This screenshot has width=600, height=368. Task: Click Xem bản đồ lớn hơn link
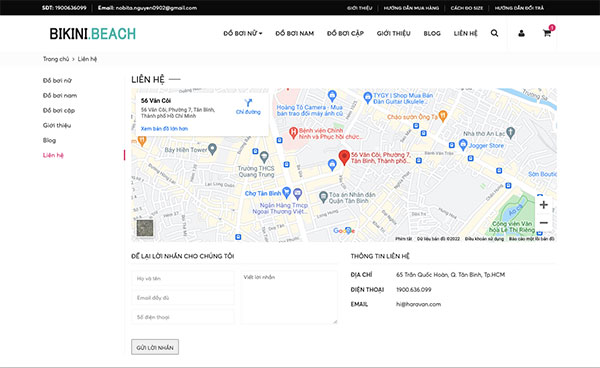[x=164, y=129]
